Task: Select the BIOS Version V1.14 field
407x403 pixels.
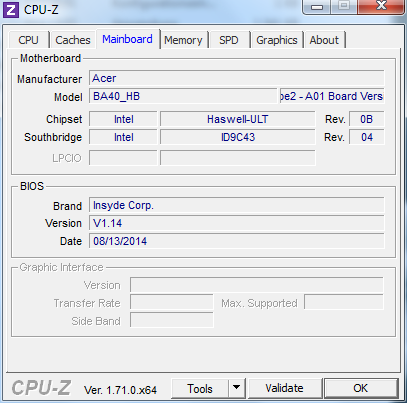Action: point(236,223)
